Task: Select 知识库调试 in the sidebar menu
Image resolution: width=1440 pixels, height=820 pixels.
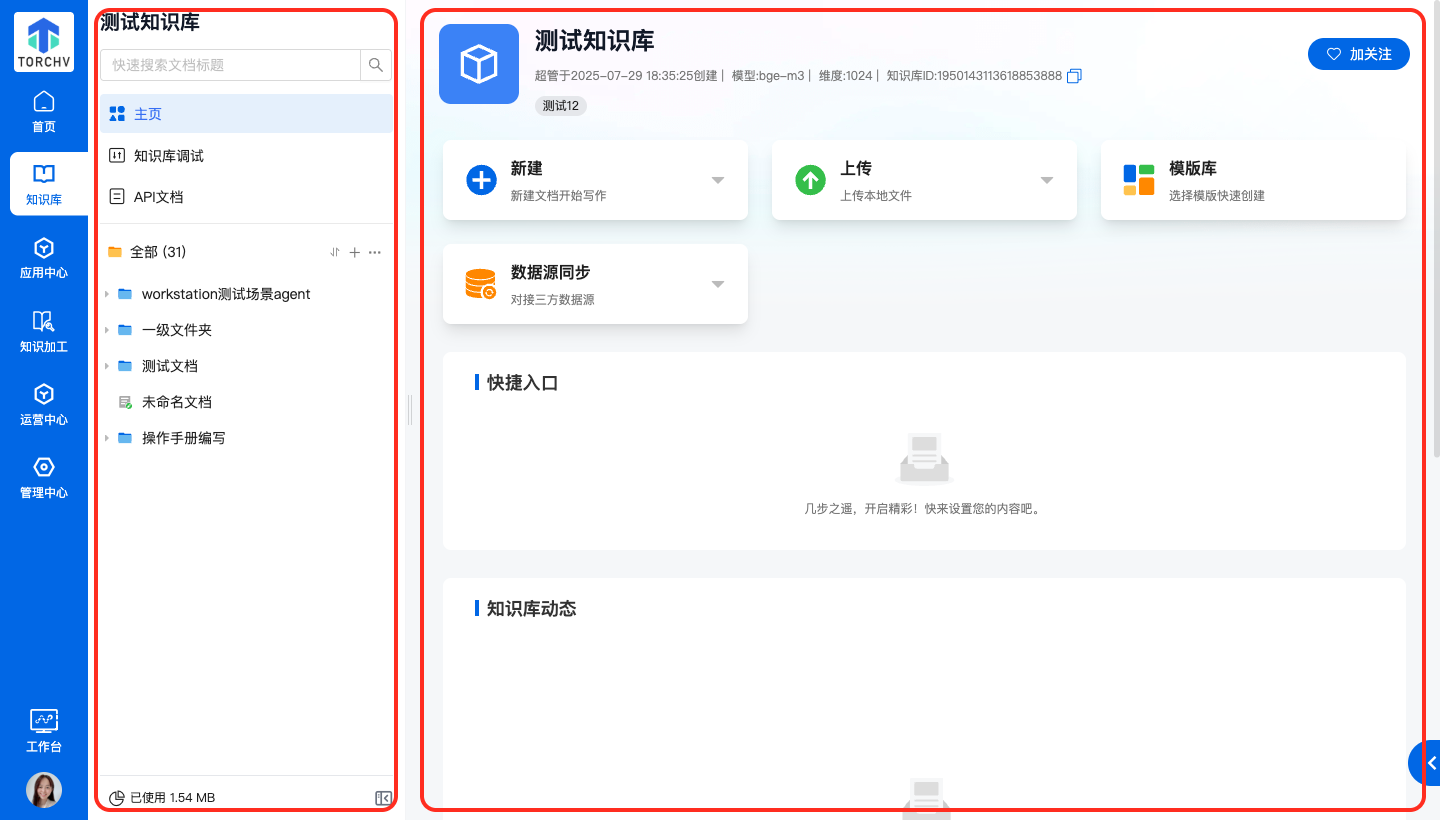Action: coord(168,156)
